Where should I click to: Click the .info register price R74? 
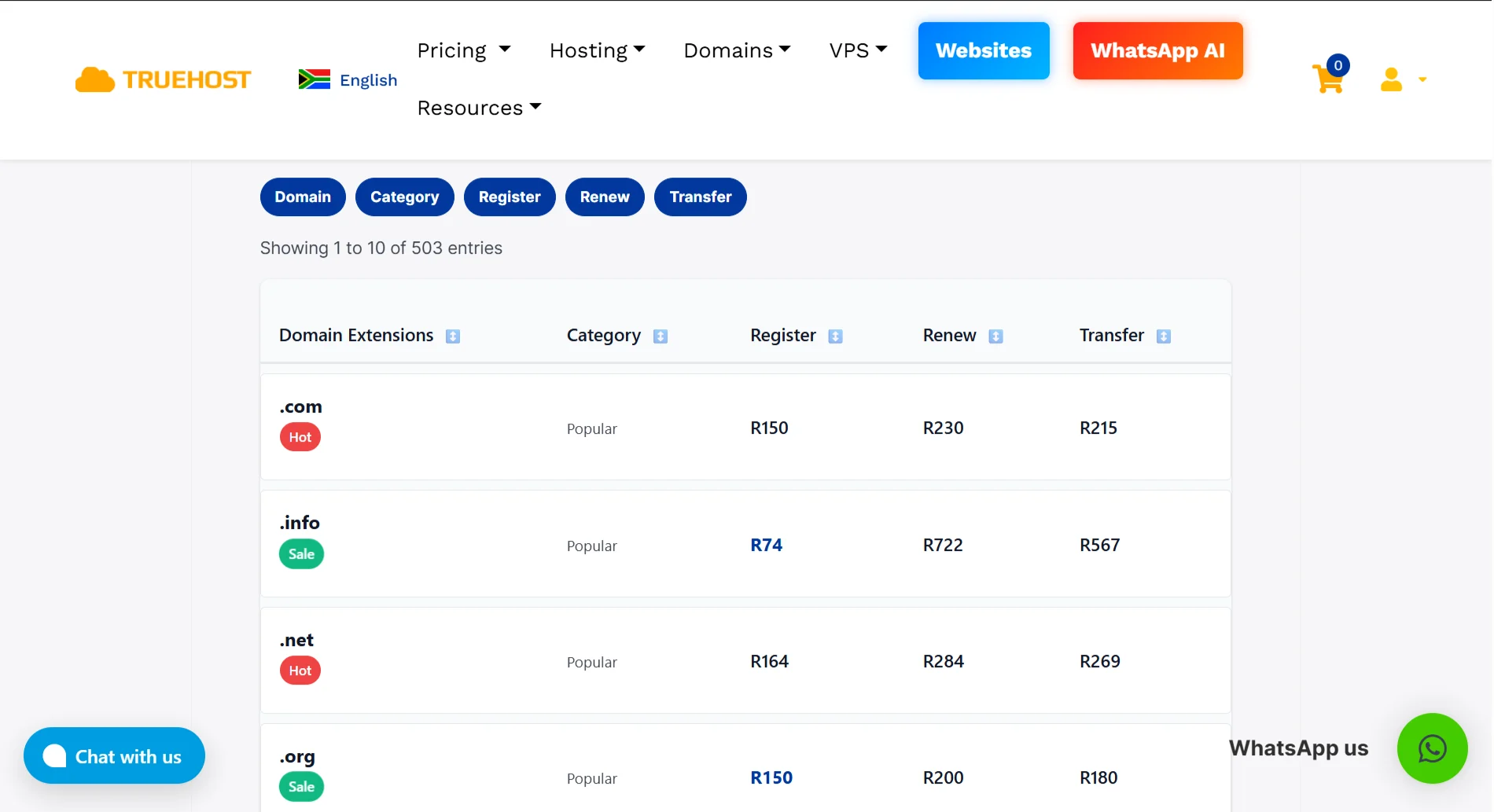767,545
